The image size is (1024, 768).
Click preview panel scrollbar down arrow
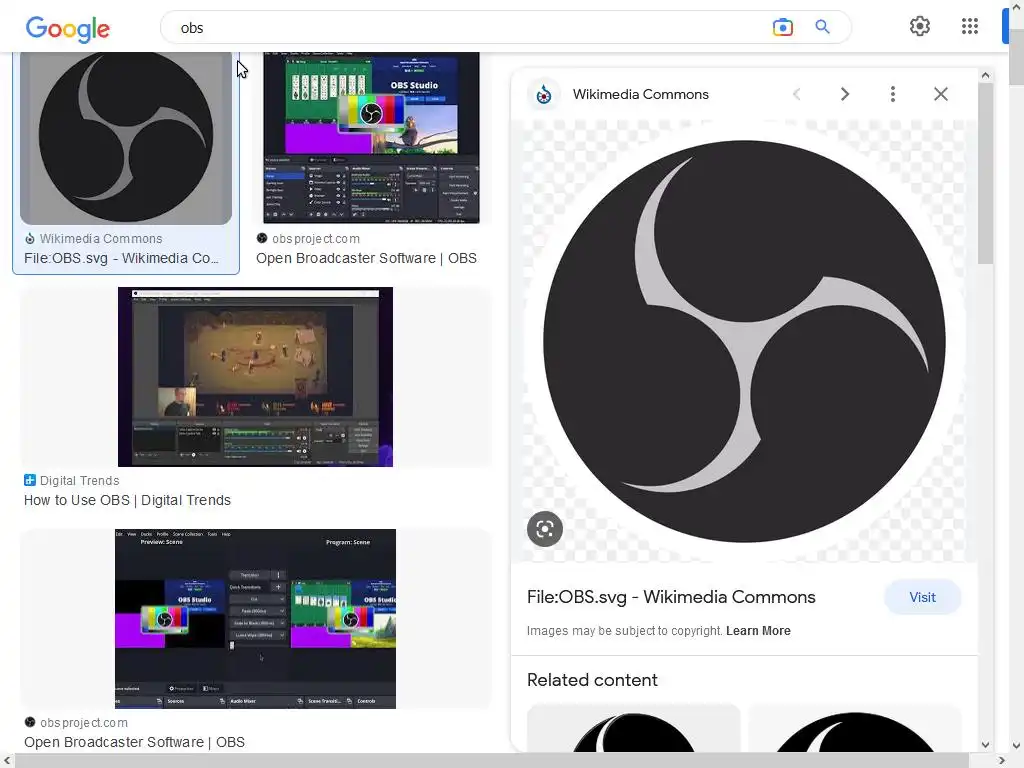(x=985, y=744)
